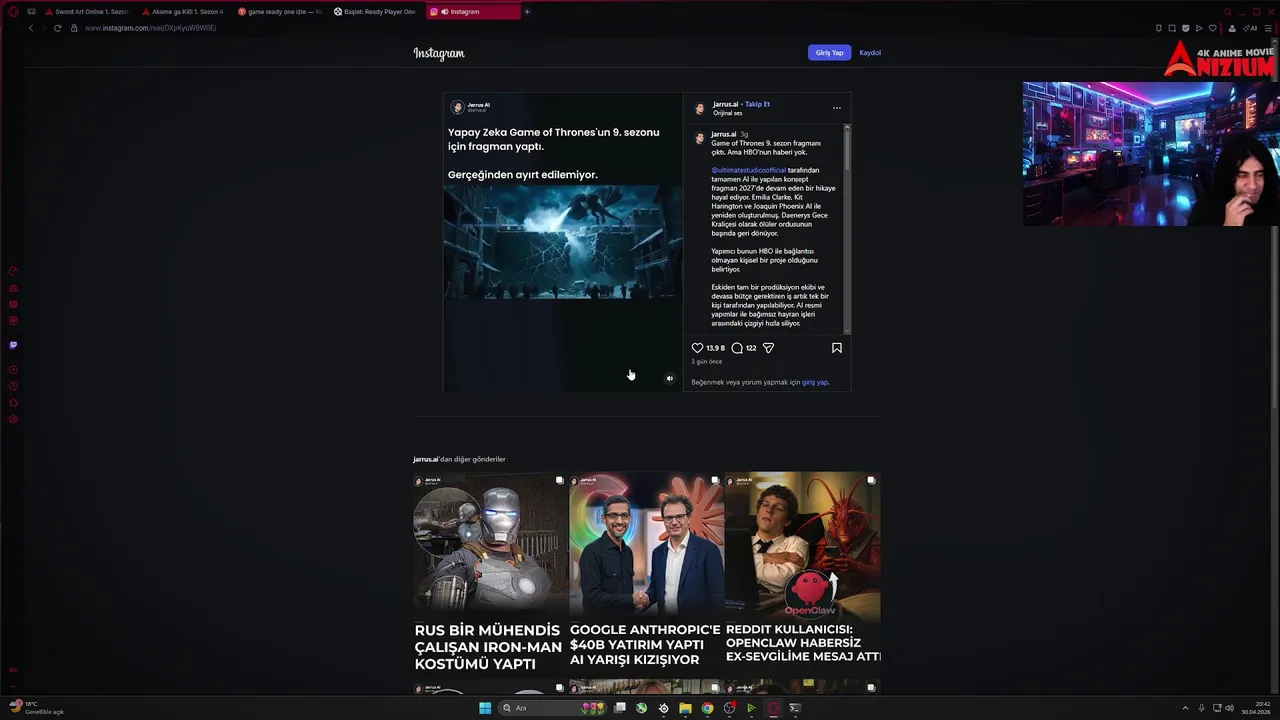This screenshot has width=1280, height=720.
Task: Click the Giriş Yap button in header
Action: pyautogui.click(x=829, y=52)
